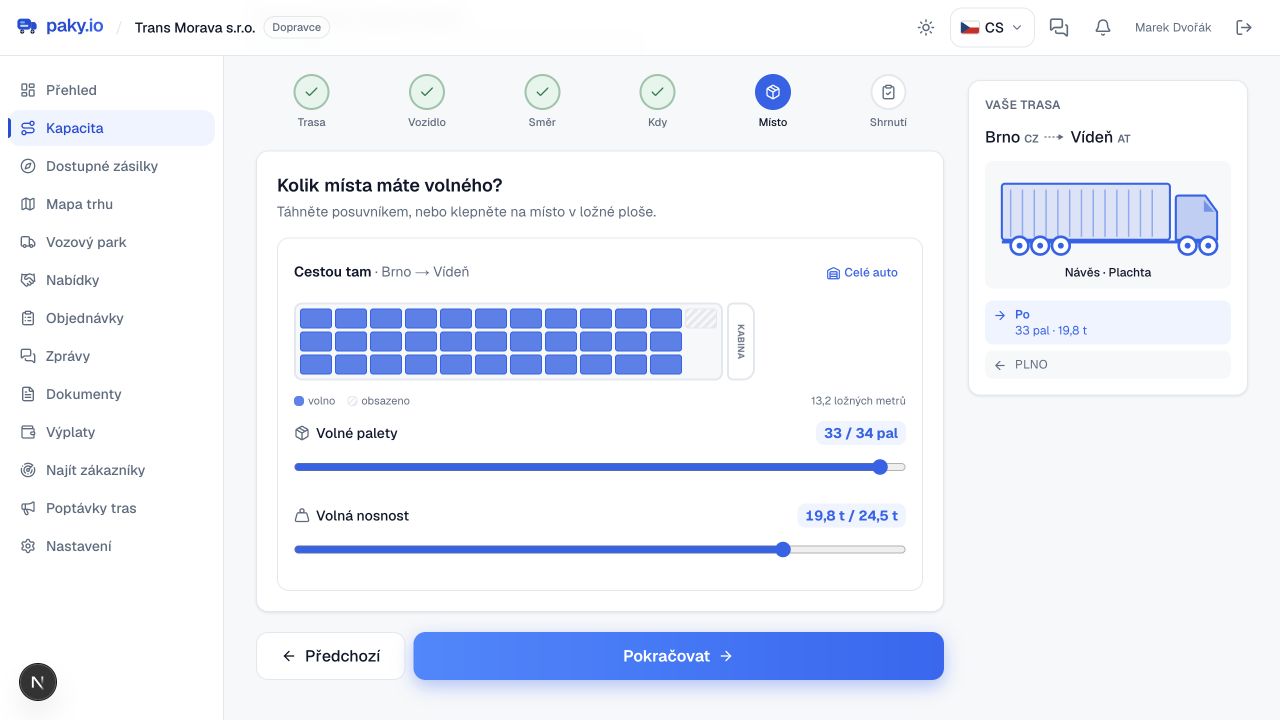The image size is (1280, 720).
Task: Click the logout icon
Action: 1244,28
